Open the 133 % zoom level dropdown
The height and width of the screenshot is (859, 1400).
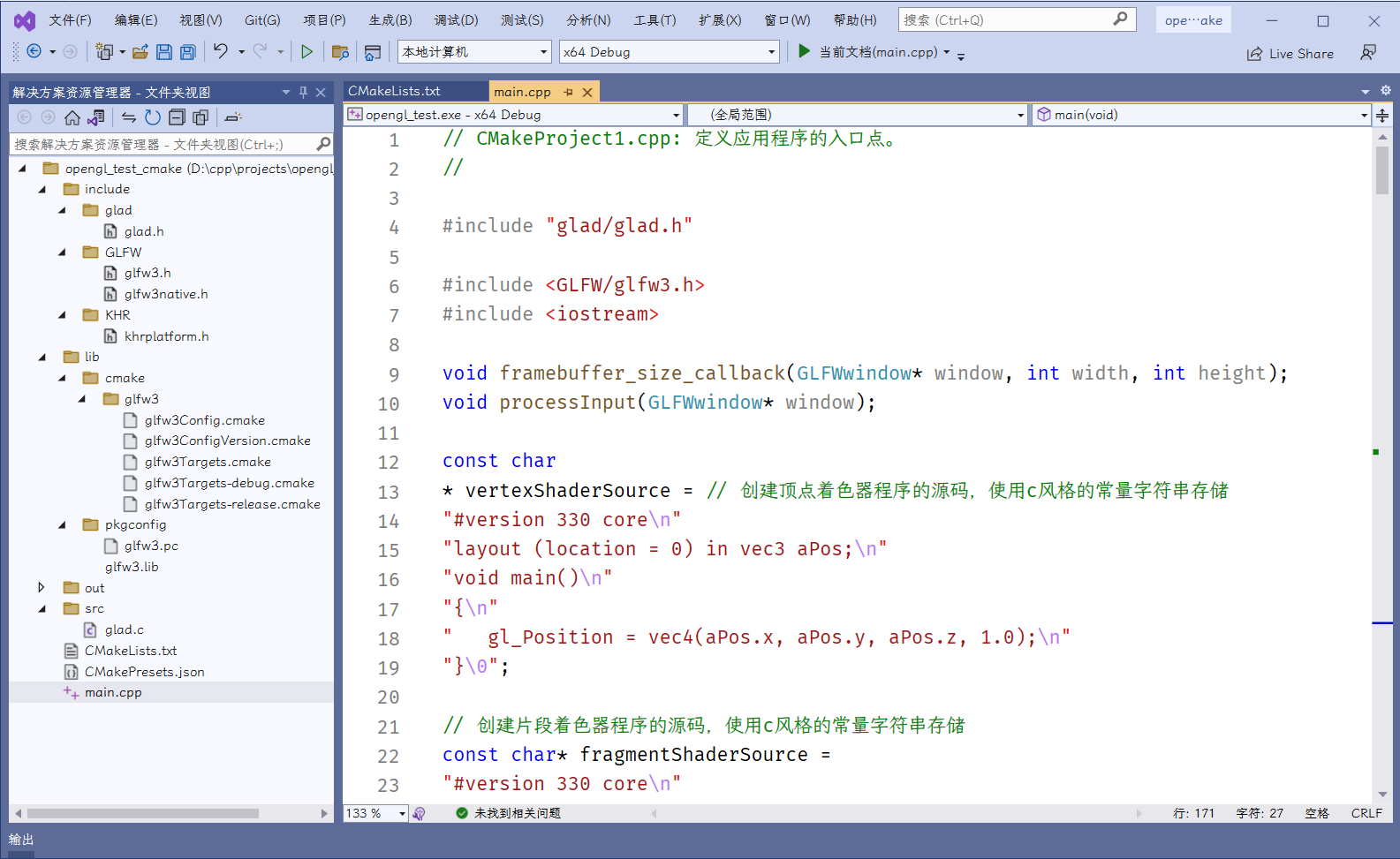(402, 813)
